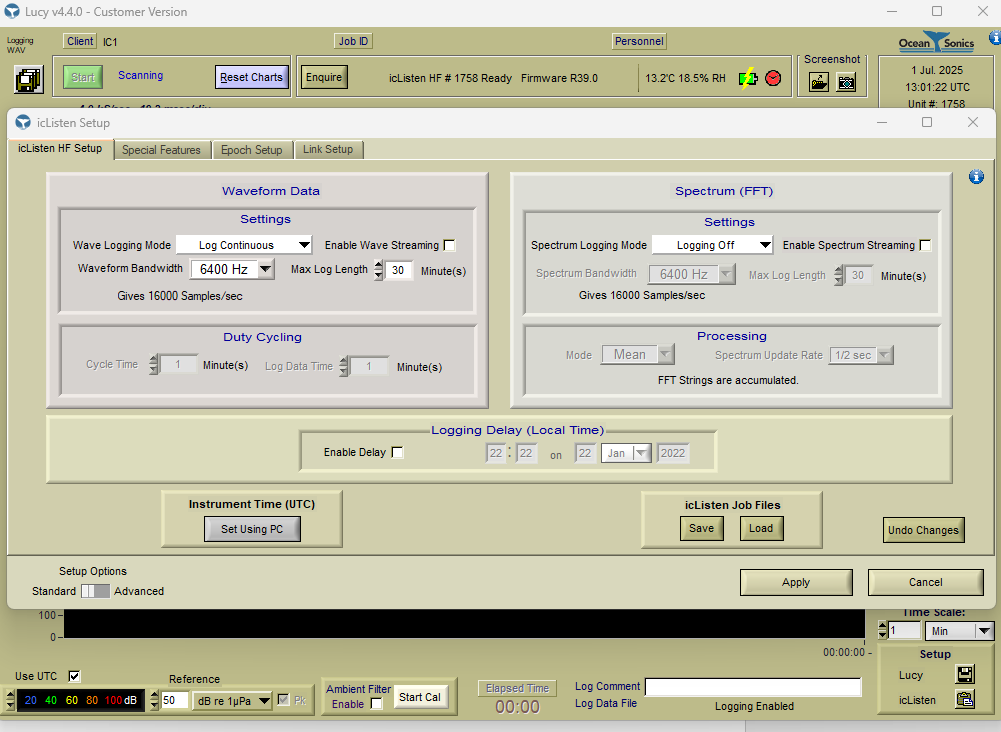Click the dB color scale stepper
The image size is (1001, 732).
[x=10, y=700]
